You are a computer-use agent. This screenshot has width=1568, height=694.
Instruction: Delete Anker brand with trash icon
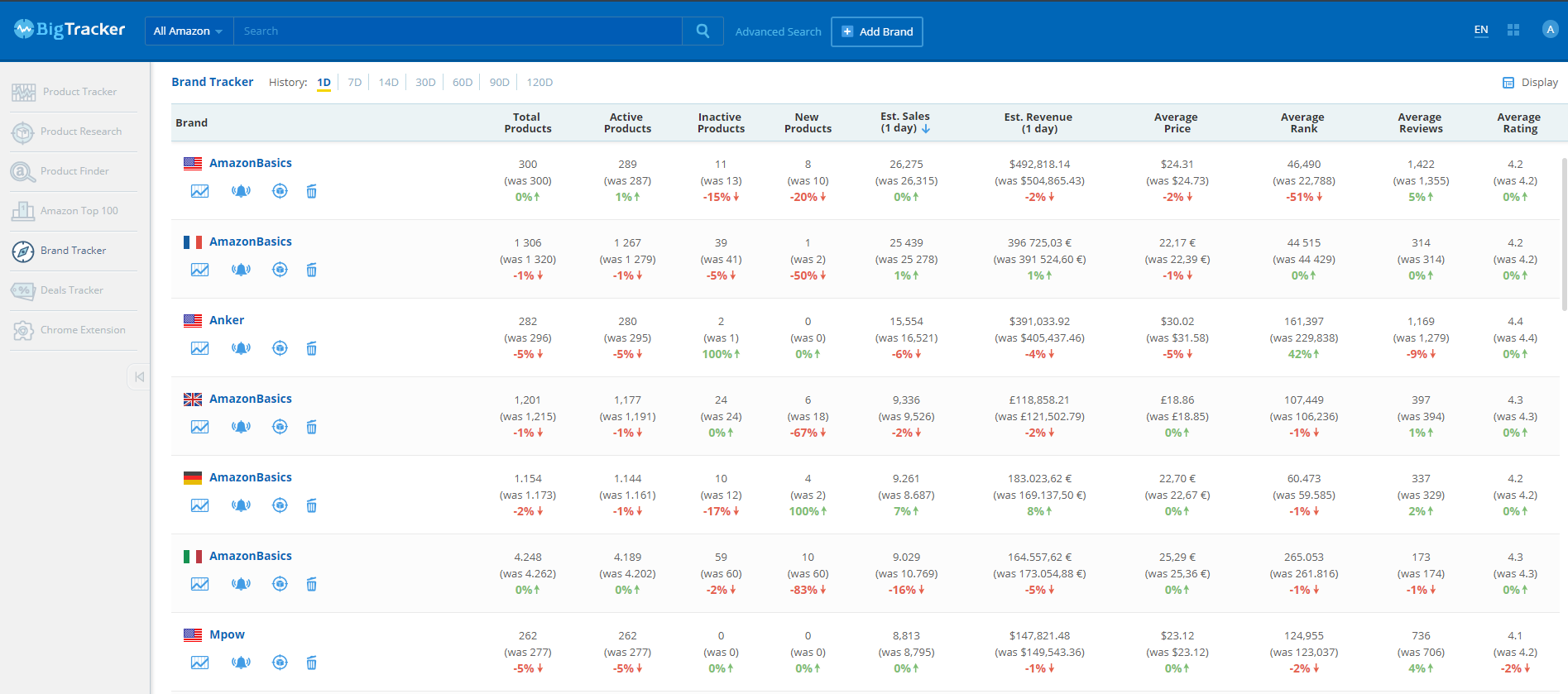pyautogui.click(x=311, y=348)
